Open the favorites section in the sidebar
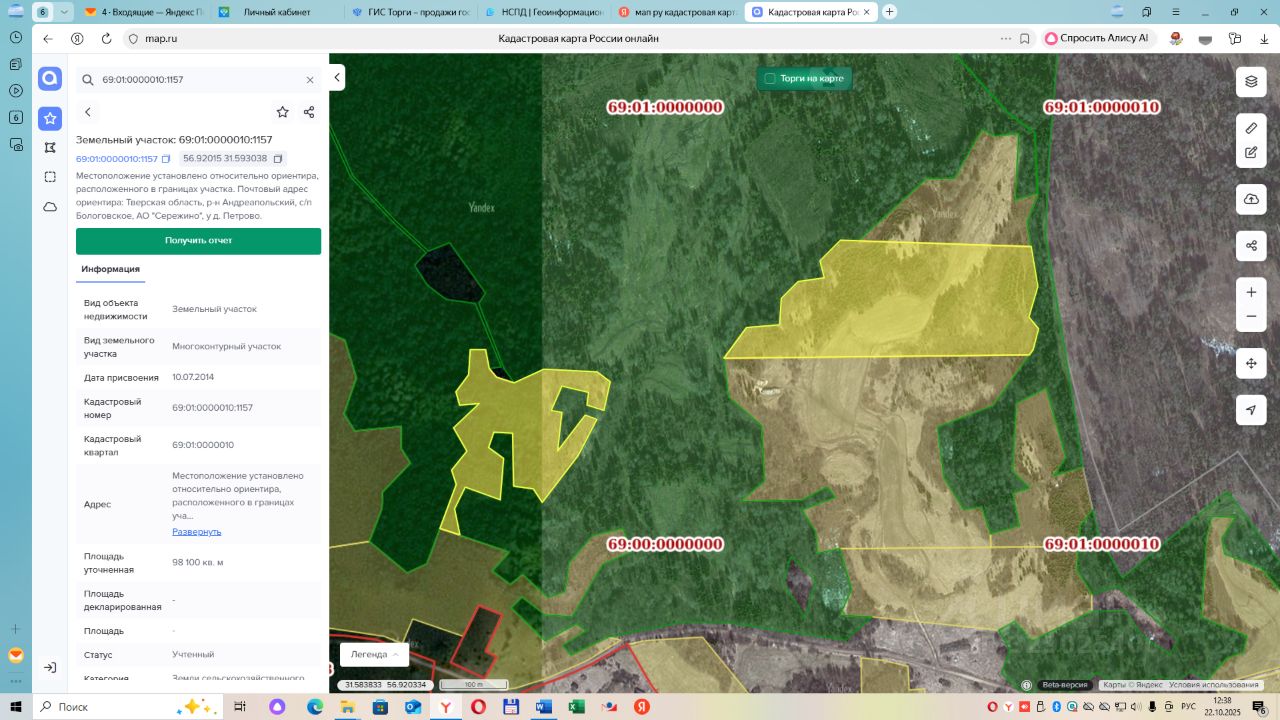Image resolution: width=1280 pixels, height=720 pixels. (50, 118)
